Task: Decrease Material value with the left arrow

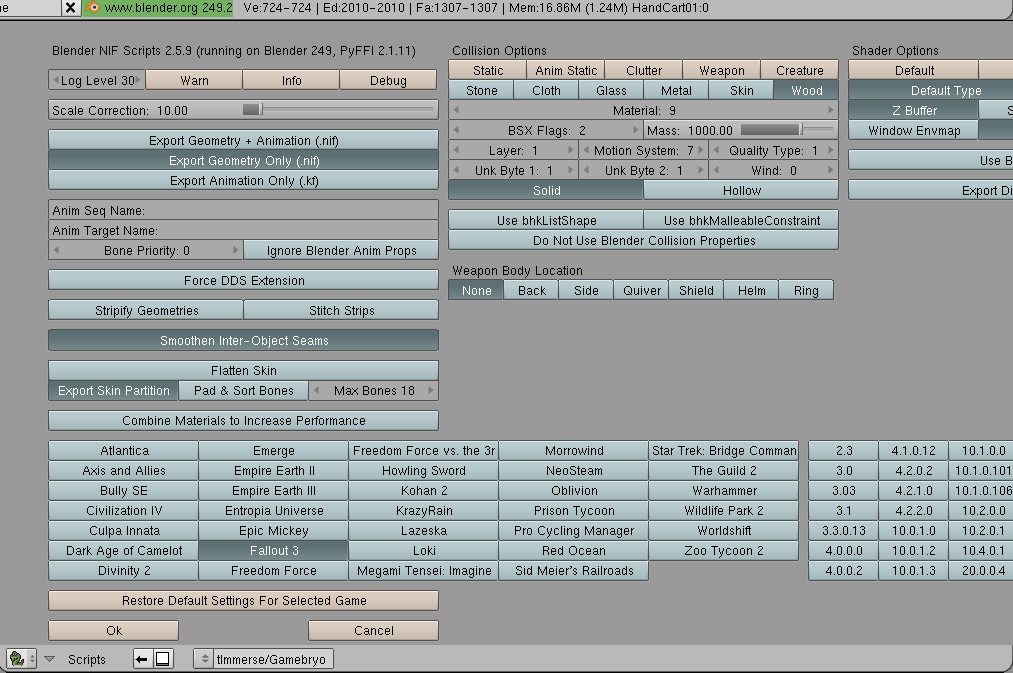Action: coord(456,110)
